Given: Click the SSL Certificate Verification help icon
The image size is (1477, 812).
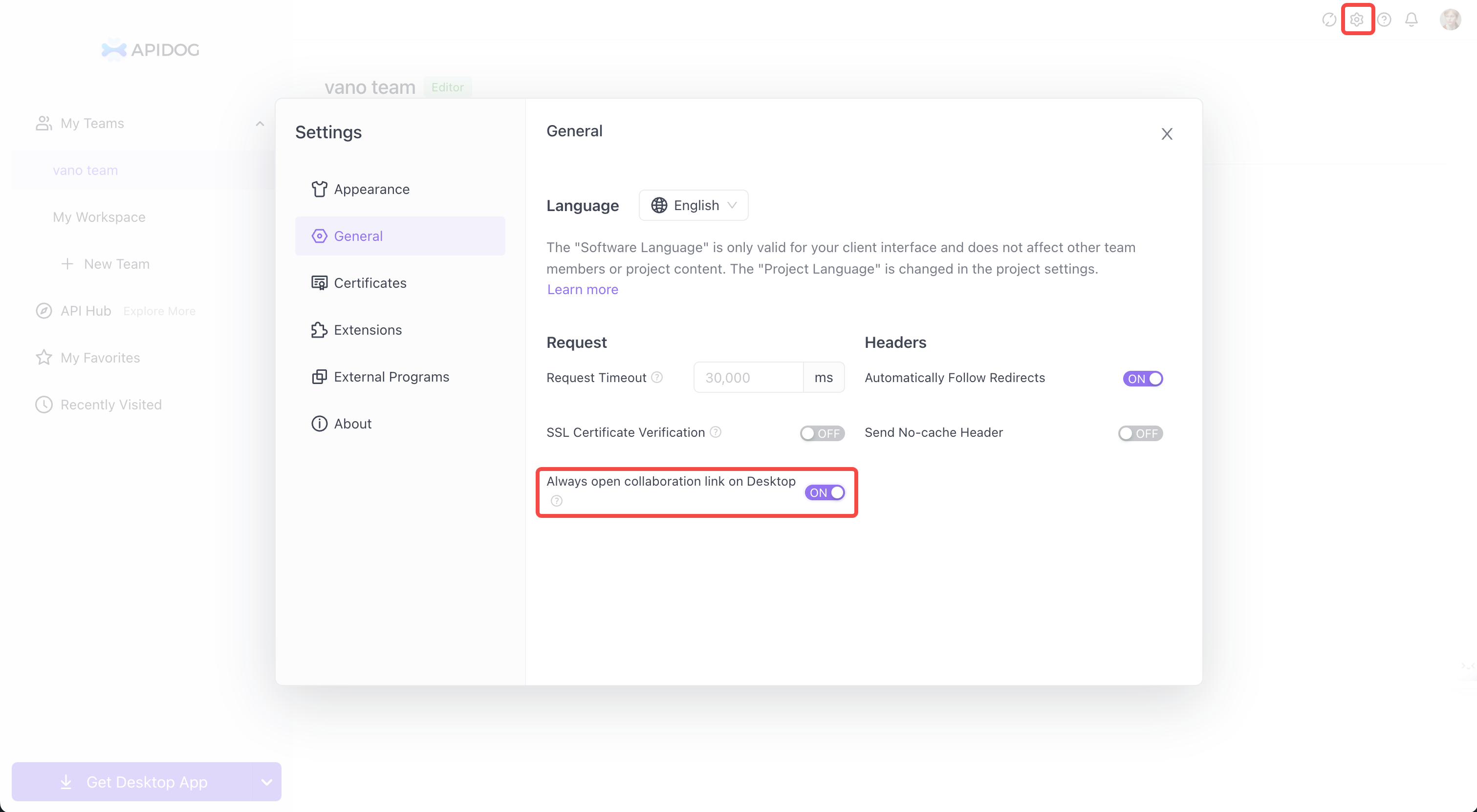Looking at the screenshot, I should pos(716,432).
